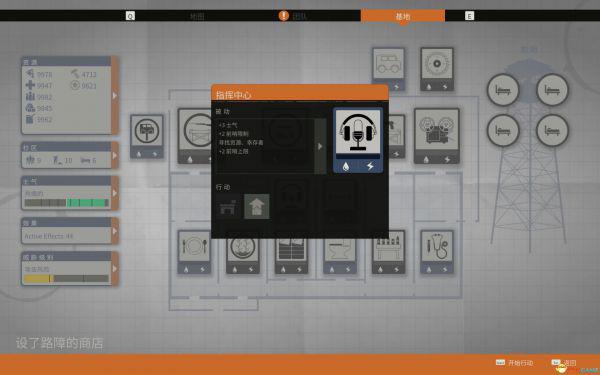Click the house upgrade action icon
The width and height of the screenshot is (600, 375).
pos(256,206)
